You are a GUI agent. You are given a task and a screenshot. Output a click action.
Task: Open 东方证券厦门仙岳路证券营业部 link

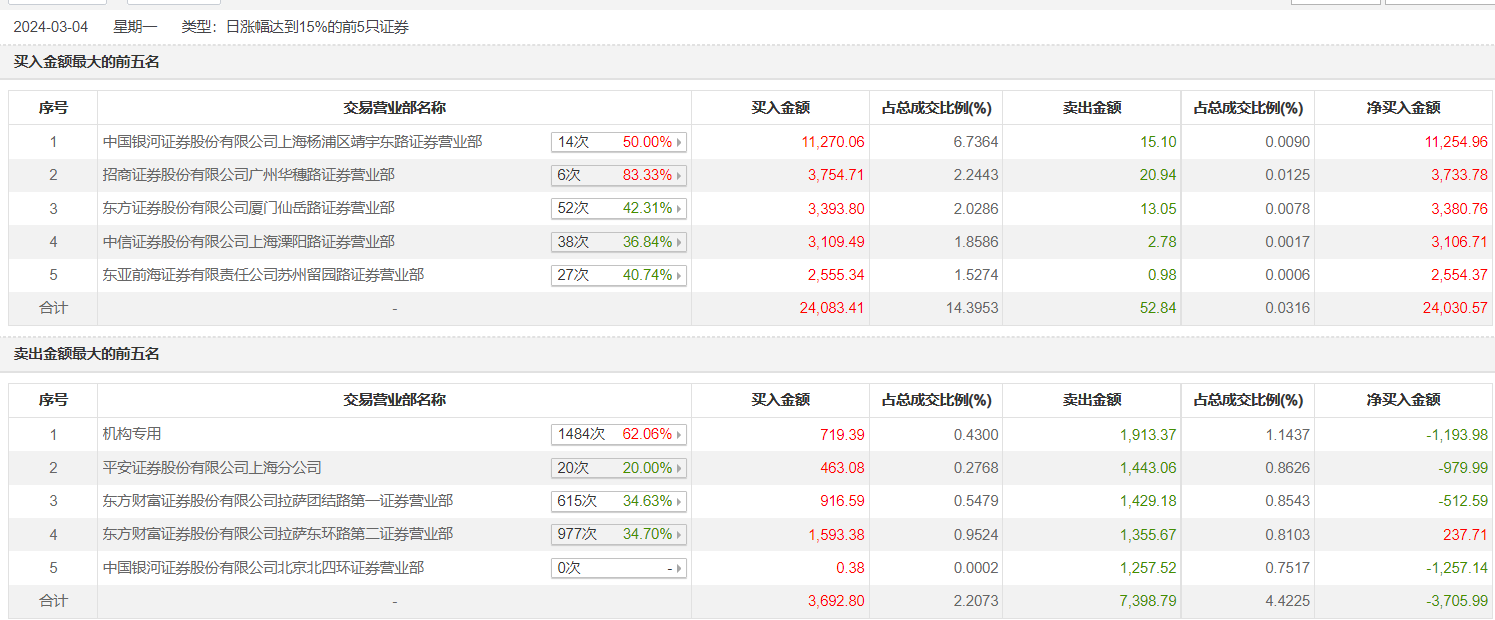click(x=249, y=208)
